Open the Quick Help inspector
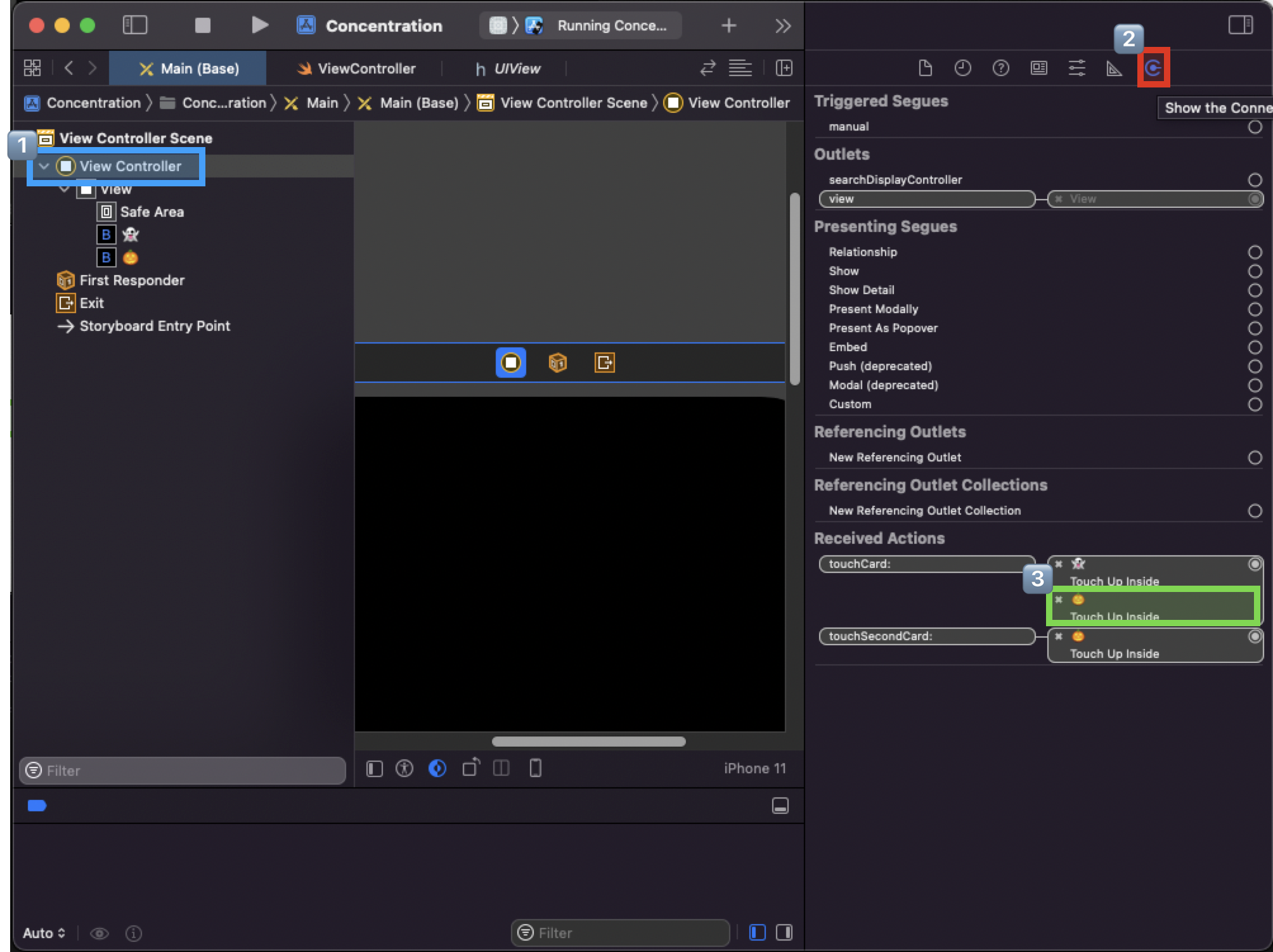1273x952 pixels. [1000, 68]
